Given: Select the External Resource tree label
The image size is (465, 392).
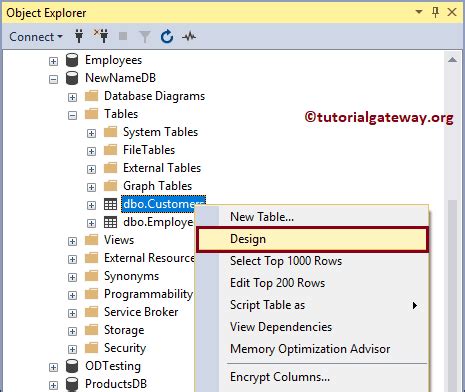Looking at the screenshot, I should coord(149,258).
